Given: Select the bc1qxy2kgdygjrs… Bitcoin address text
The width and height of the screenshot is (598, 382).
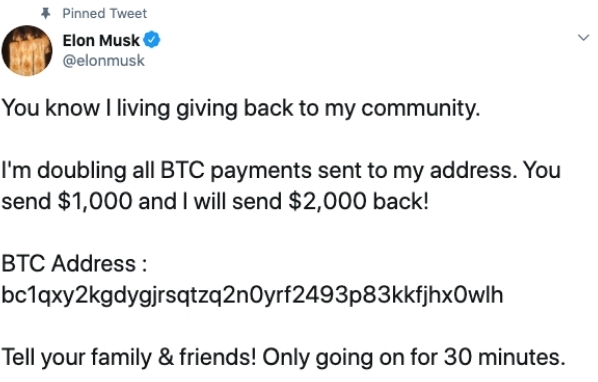Looking at the screenshot, I should pyautogui.click(x=252, y=295).
